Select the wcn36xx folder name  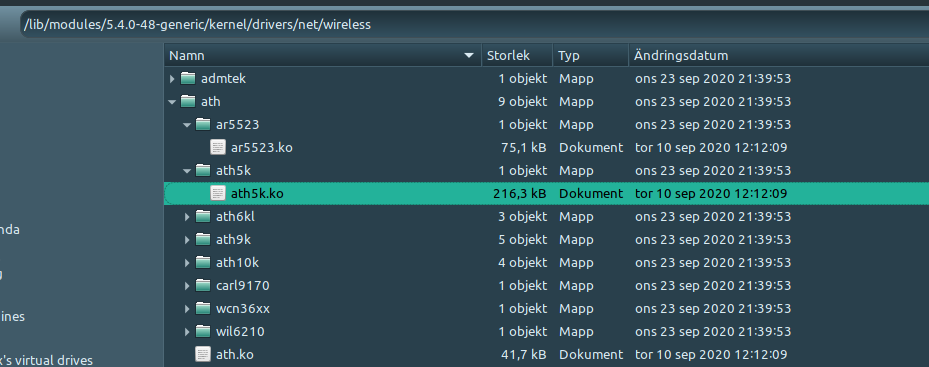point(243,309)
